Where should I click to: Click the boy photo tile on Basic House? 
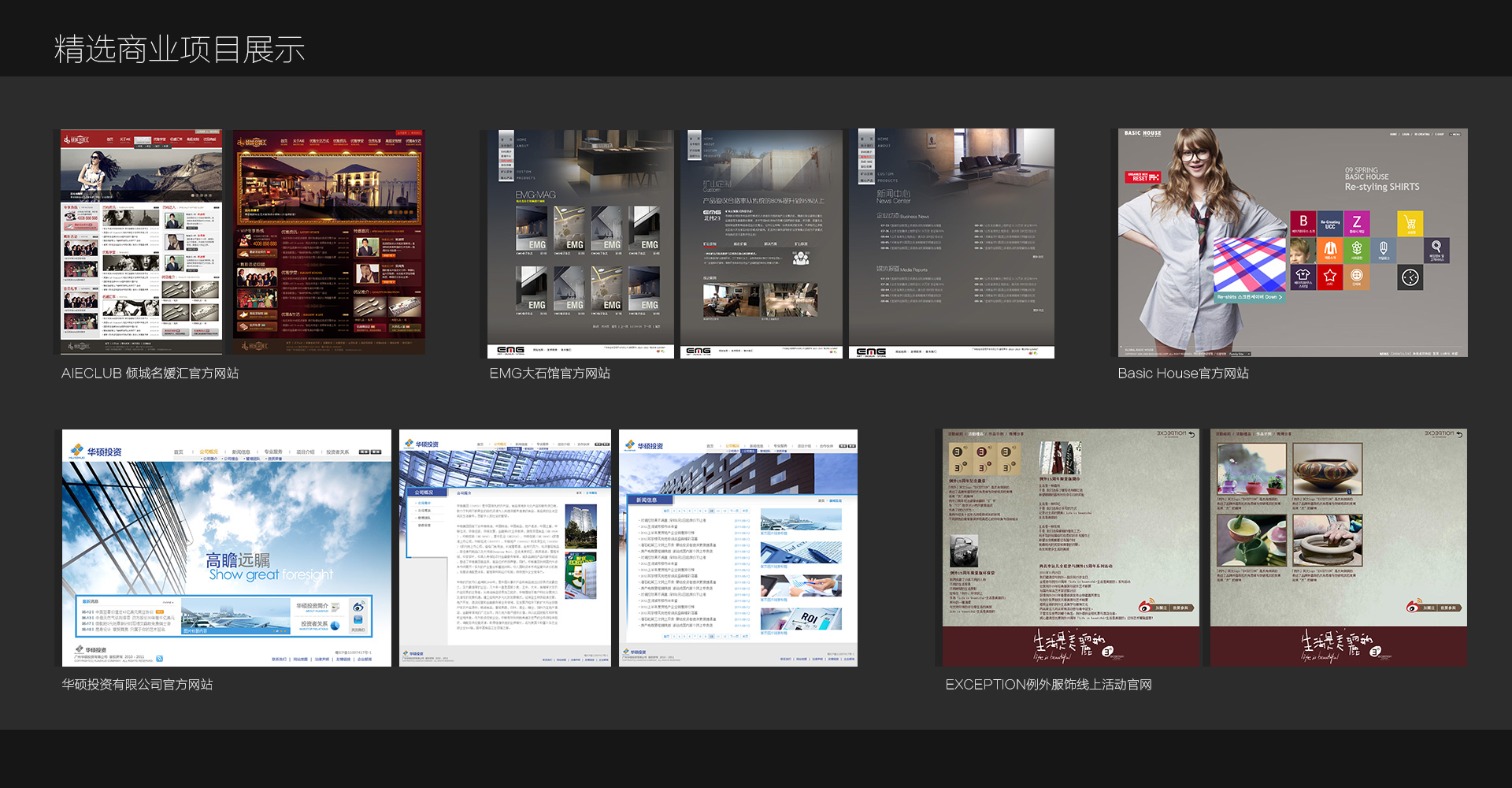pos(1303,251)
